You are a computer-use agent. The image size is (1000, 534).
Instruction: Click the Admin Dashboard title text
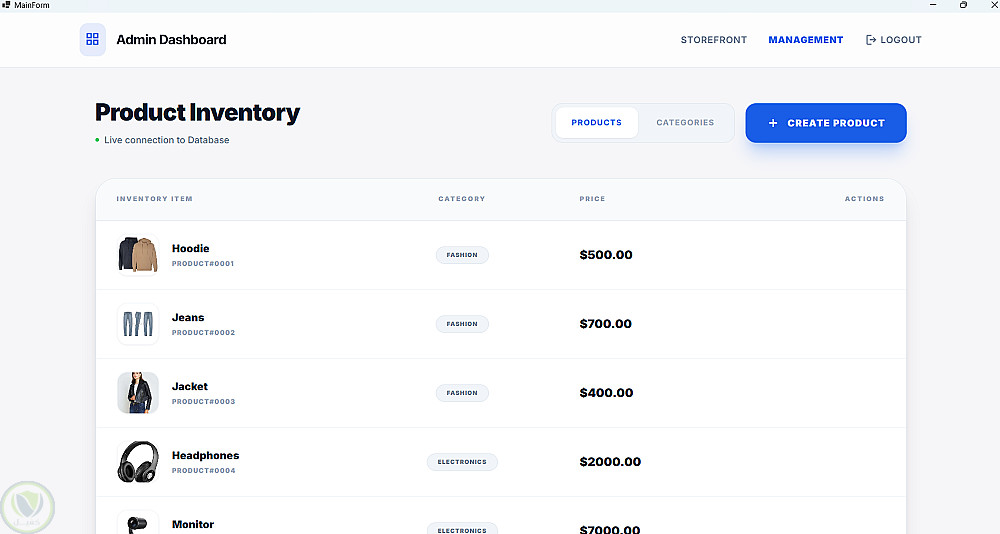(x=171, y=40)
